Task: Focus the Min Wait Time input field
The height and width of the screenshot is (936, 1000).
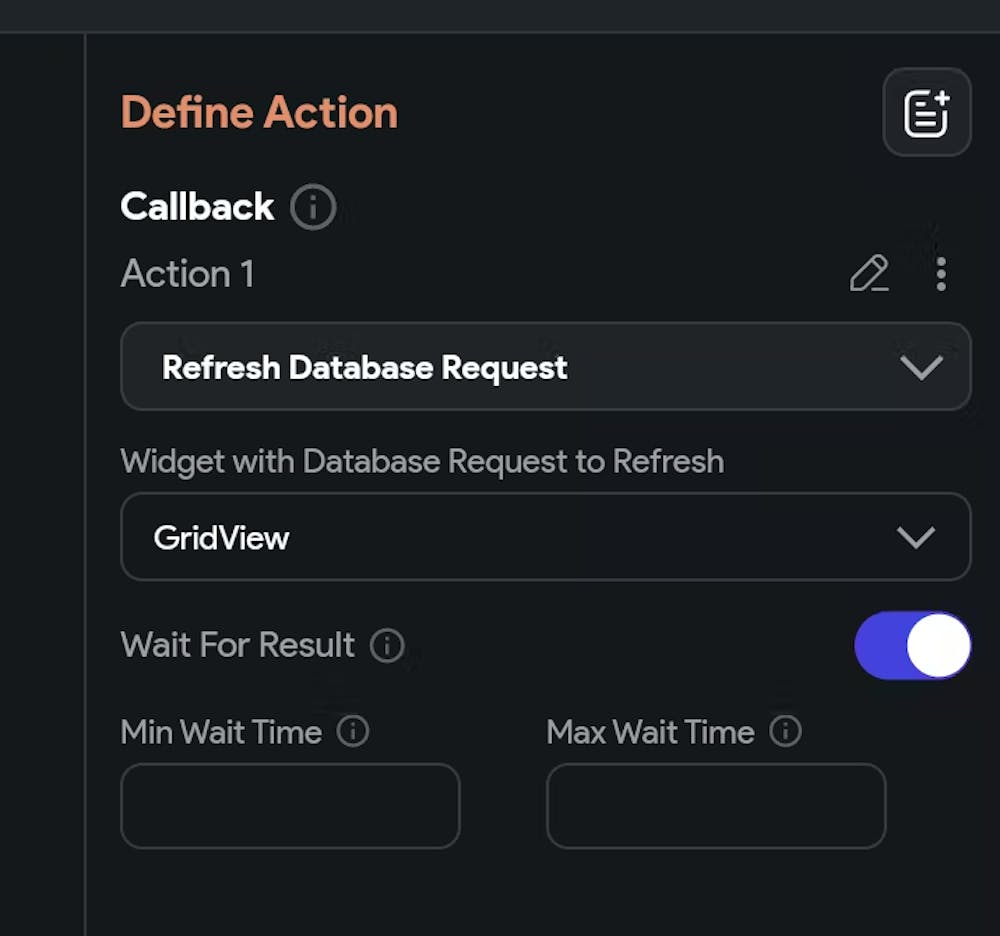Action: (x=290, y=806)
